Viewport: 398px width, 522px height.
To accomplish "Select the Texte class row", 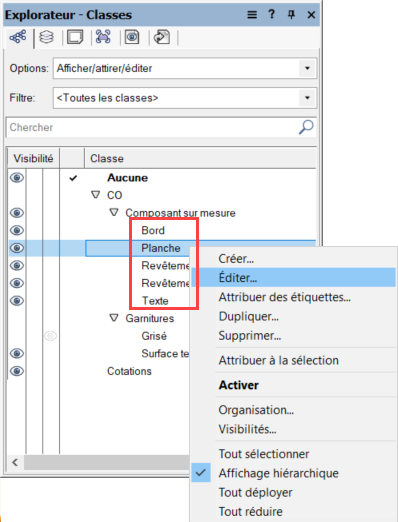I will pyautogui.click(x=155, y=301).
